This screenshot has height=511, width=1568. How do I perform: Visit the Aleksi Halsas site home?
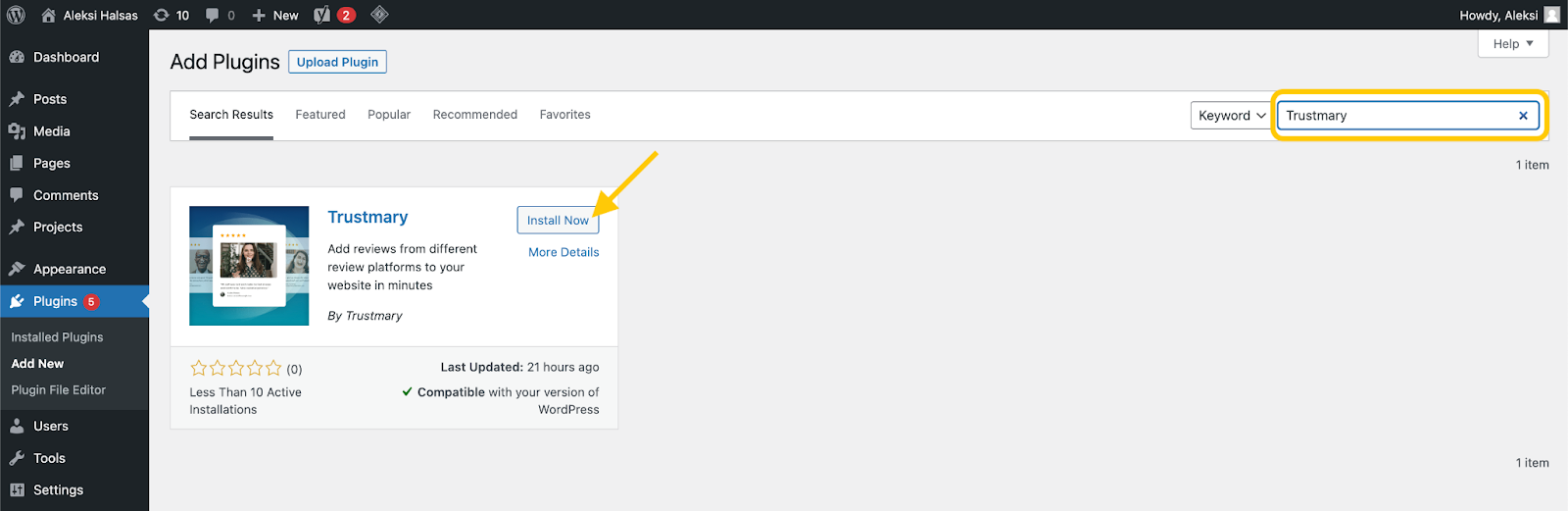89,15
